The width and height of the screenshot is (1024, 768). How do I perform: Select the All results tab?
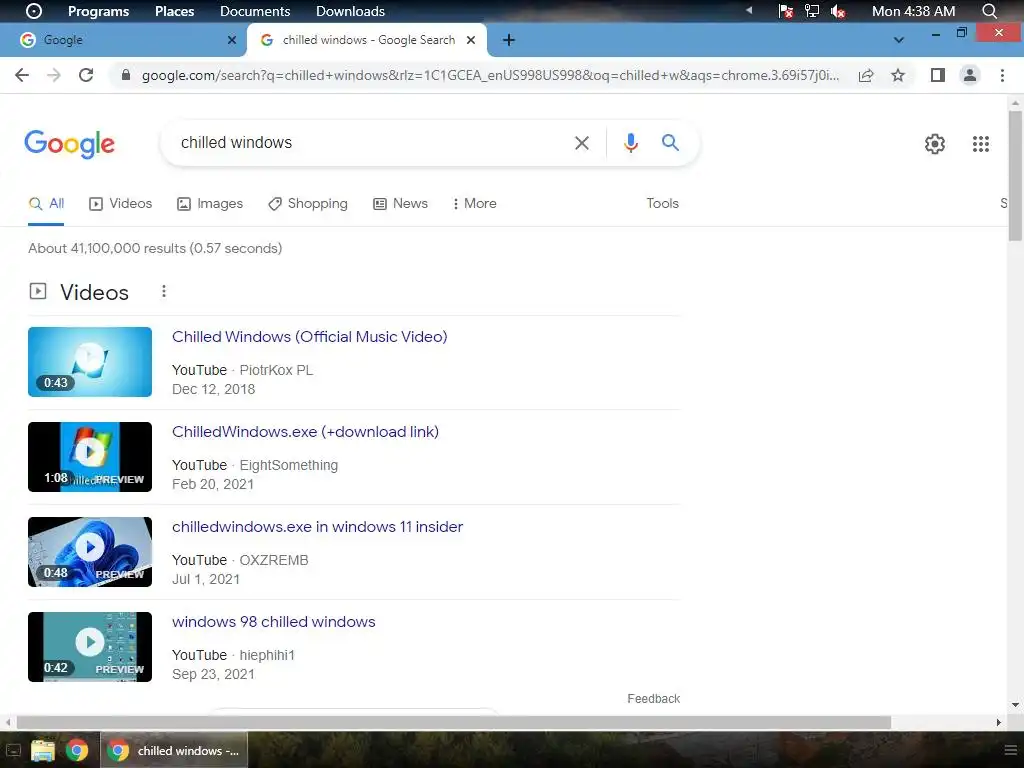click(x=46, y=204)
